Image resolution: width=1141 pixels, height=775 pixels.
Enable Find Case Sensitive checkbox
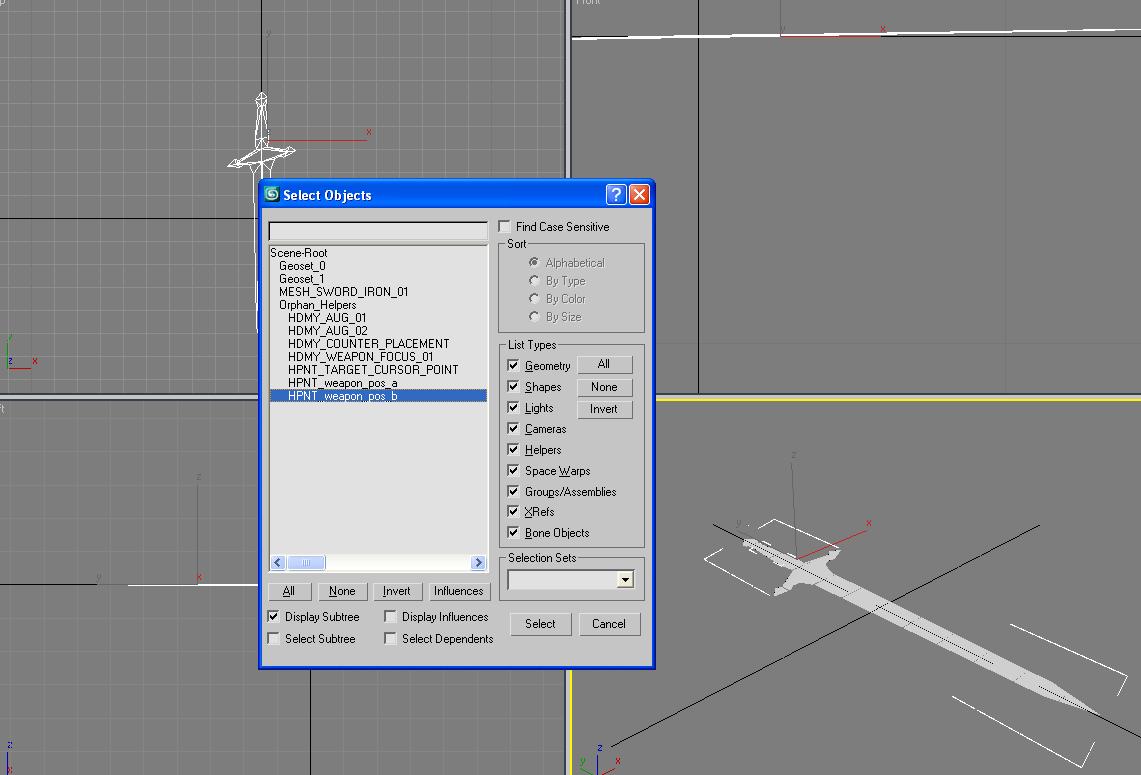pyautogui.click(x=505, y=227)
